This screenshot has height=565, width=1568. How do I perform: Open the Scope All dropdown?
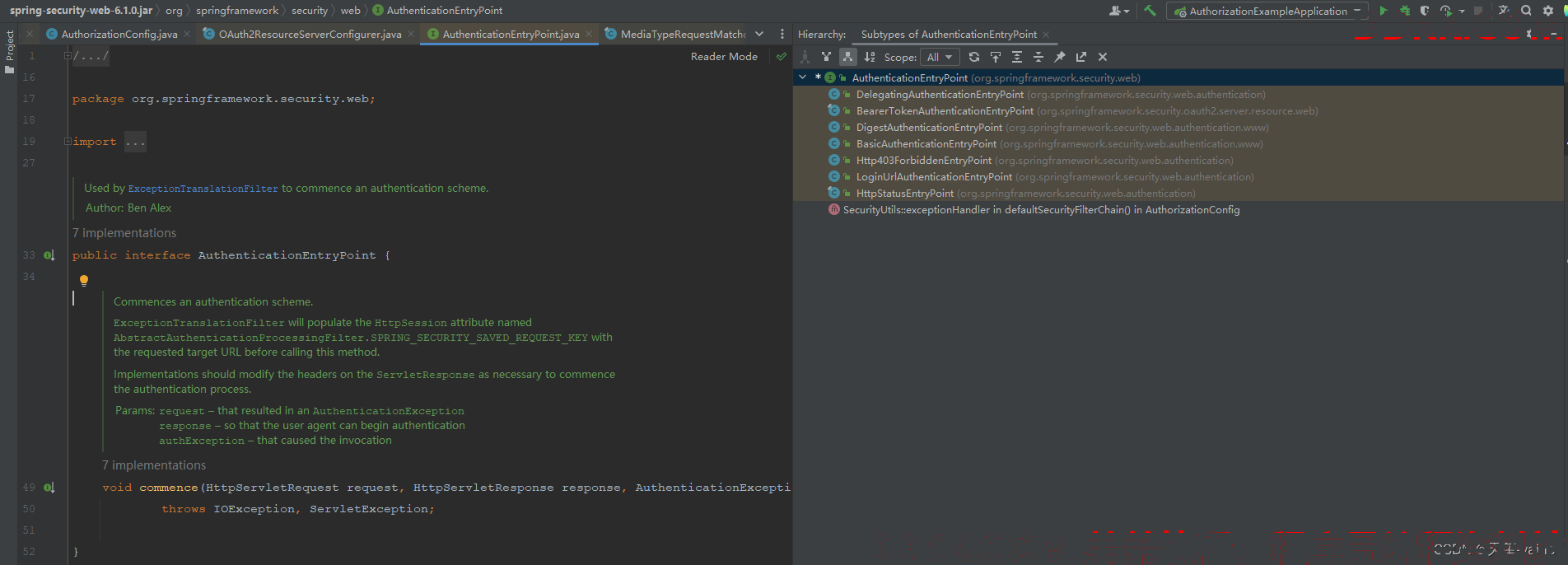pos(940,57)
